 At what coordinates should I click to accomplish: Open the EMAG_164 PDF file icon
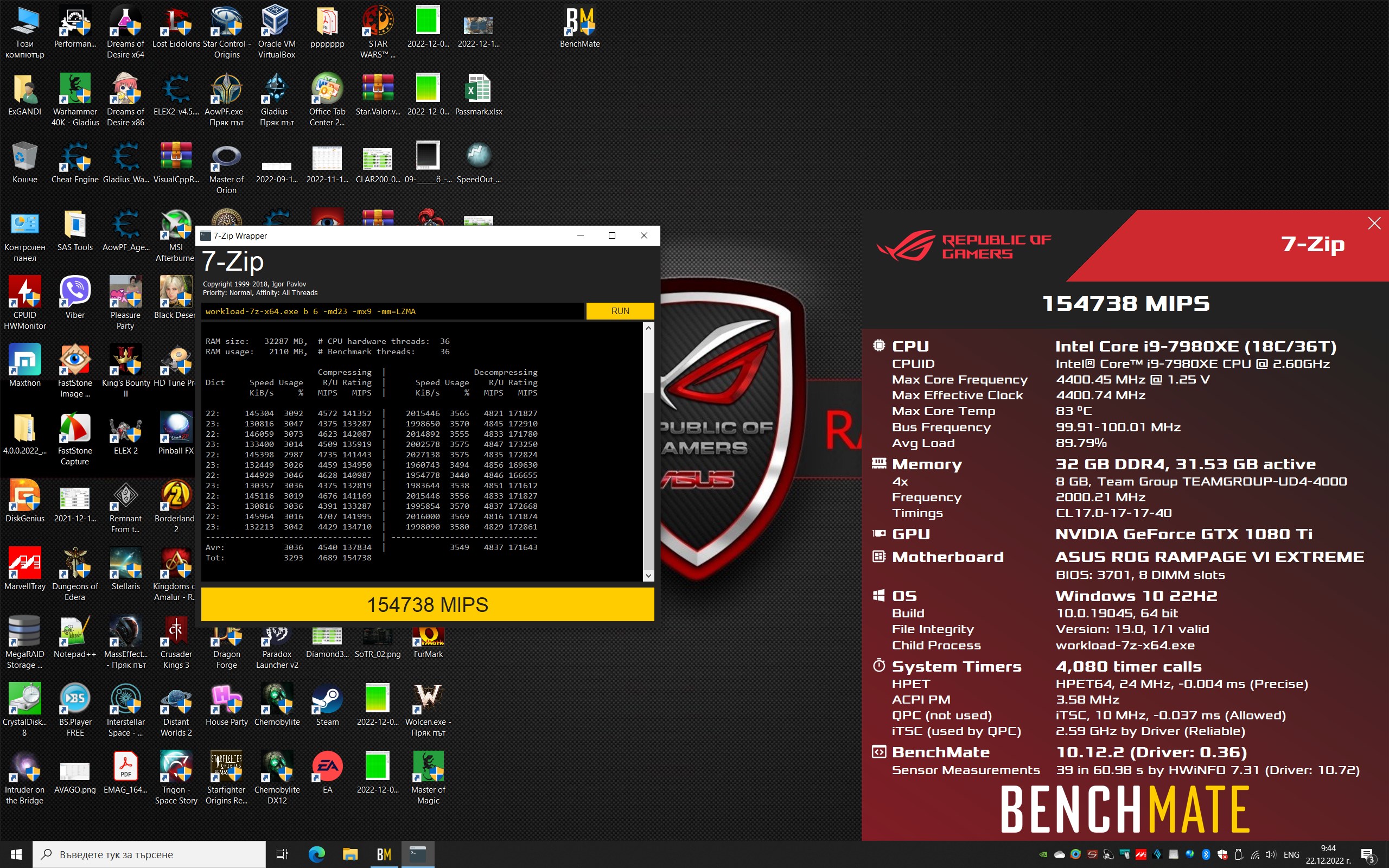pos(126,773)
